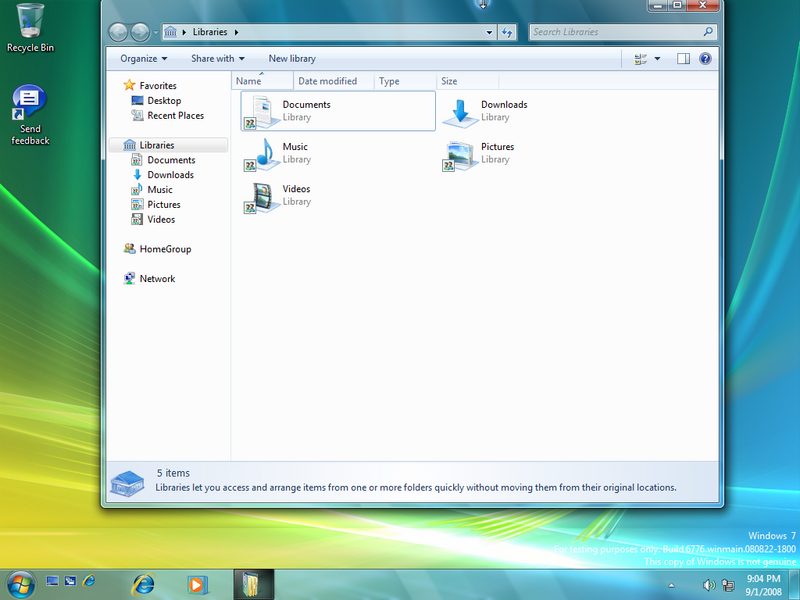Open the Organize dropdown menu

[144, 59]
